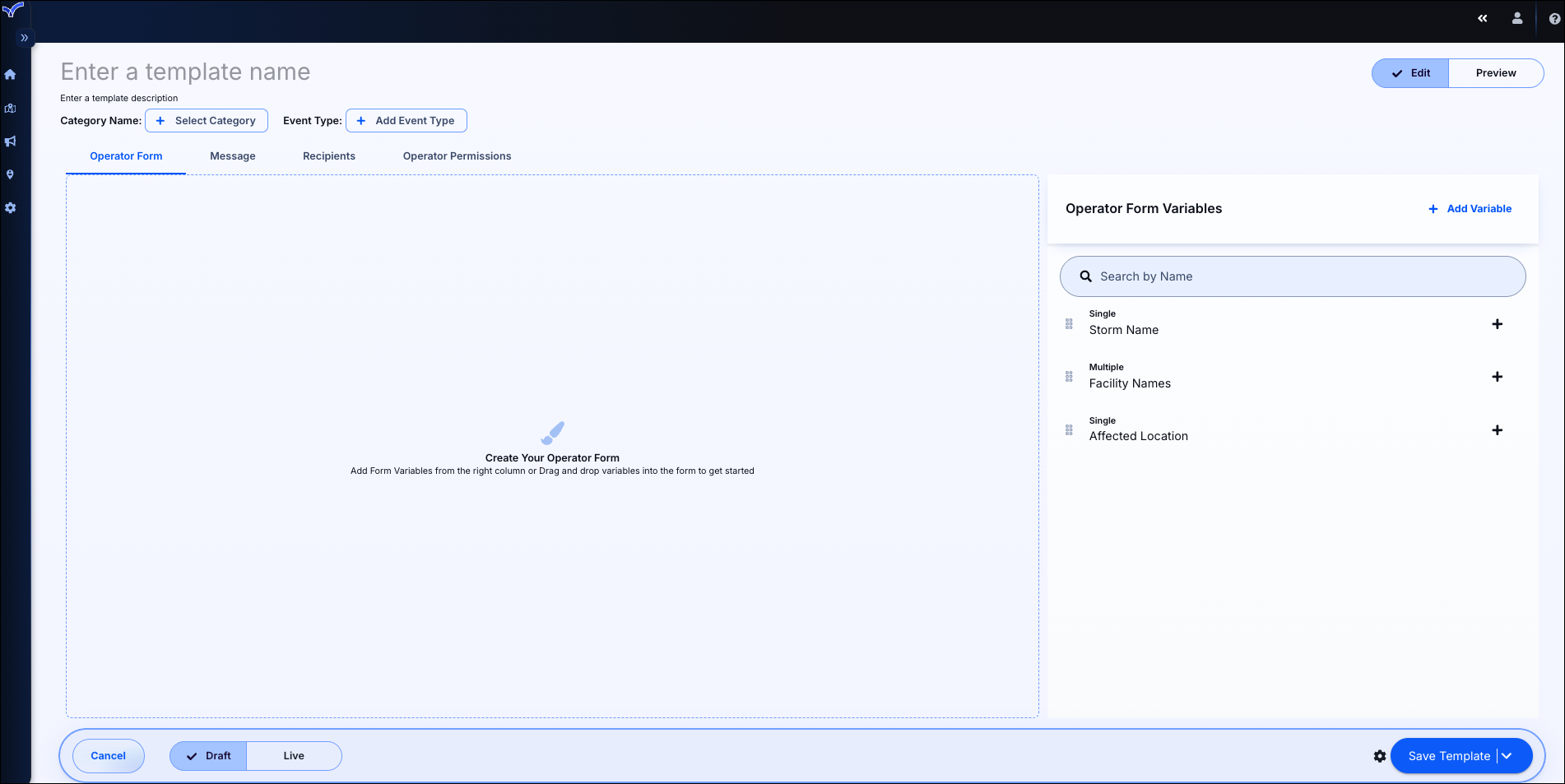Open the settings gear in the left sidebar
Image resolution: width=1565 pixels, height=784 pixels.
click(x=11, y=208)
